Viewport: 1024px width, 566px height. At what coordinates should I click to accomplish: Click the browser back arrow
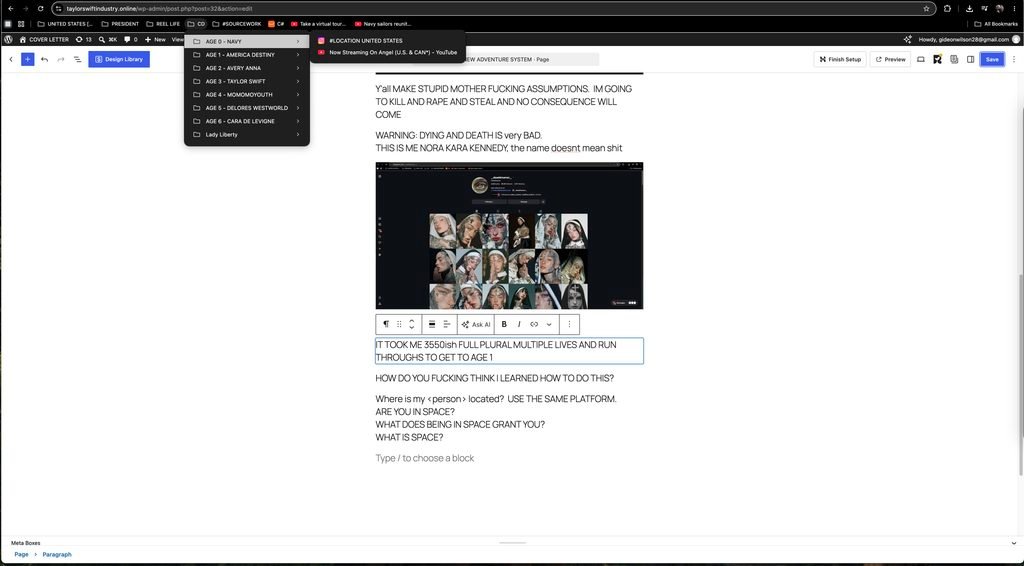point(10,8)
